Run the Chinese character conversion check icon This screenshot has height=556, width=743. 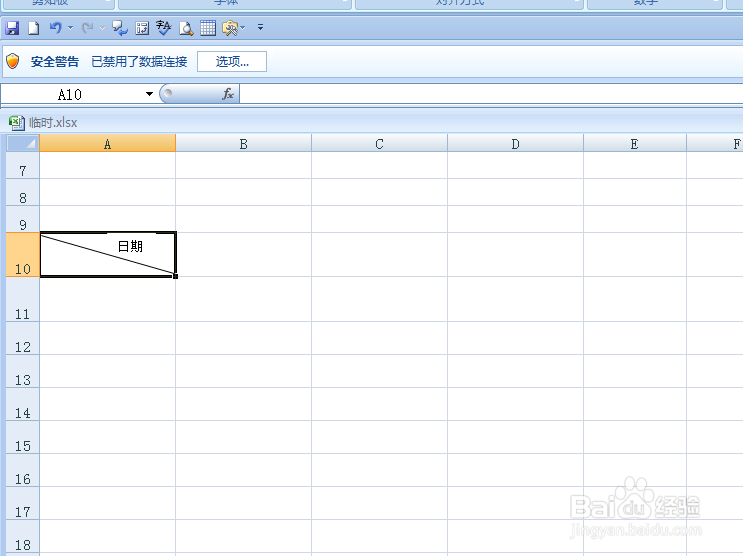163,28
